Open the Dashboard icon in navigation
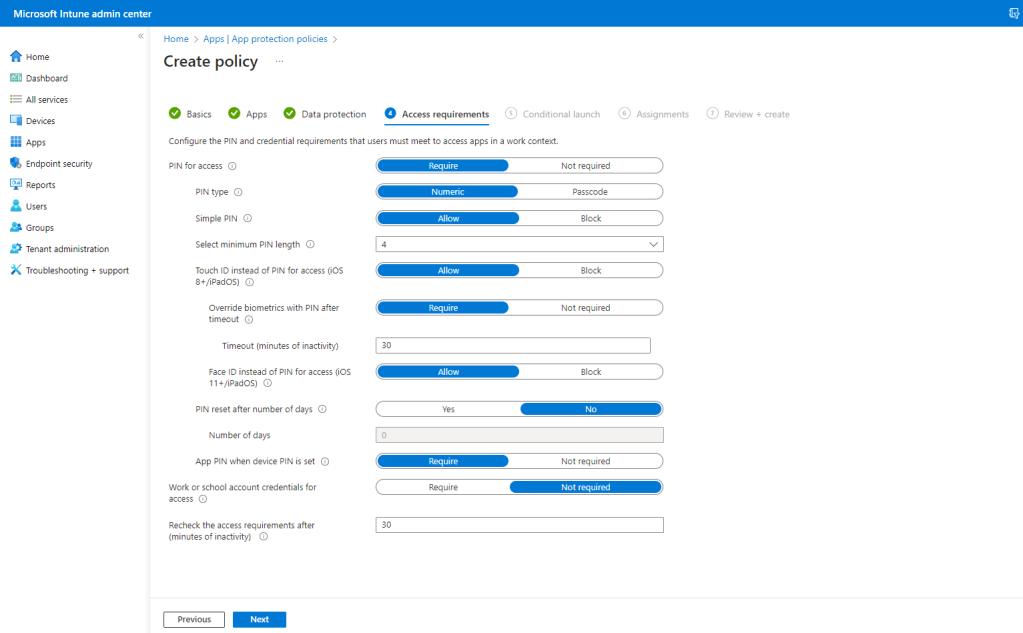The image size is (1023, 633). 16,78
